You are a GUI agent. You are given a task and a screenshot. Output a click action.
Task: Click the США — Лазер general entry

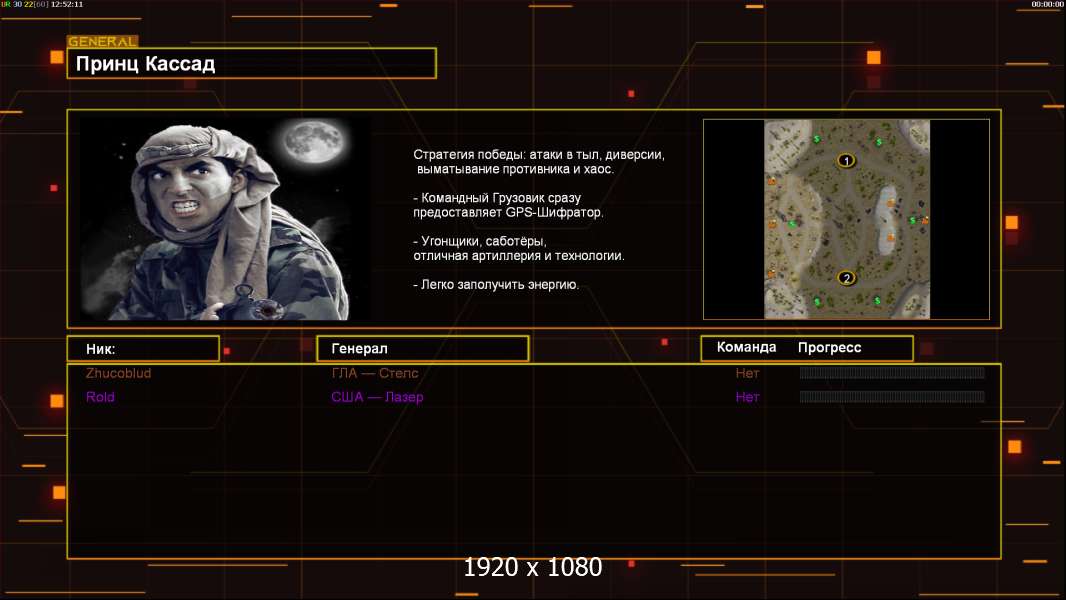pos(377,397)
